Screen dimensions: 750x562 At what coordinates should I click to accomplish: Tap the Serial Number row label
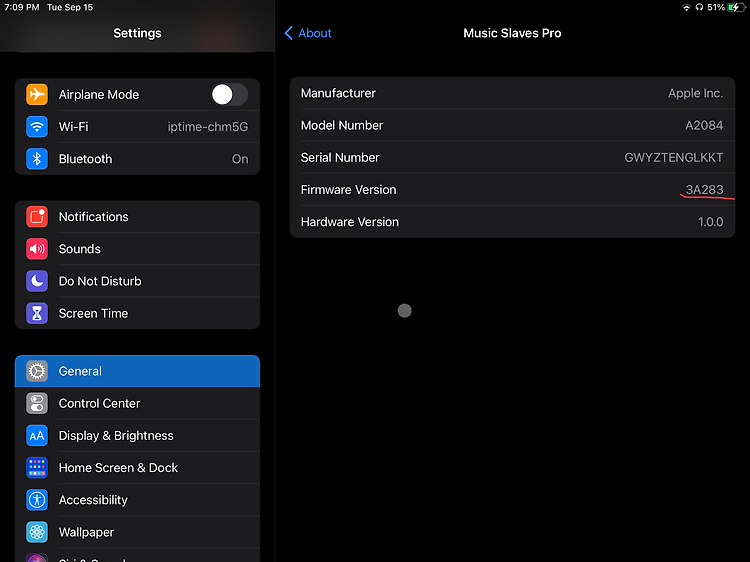click(x=340, y=157)
